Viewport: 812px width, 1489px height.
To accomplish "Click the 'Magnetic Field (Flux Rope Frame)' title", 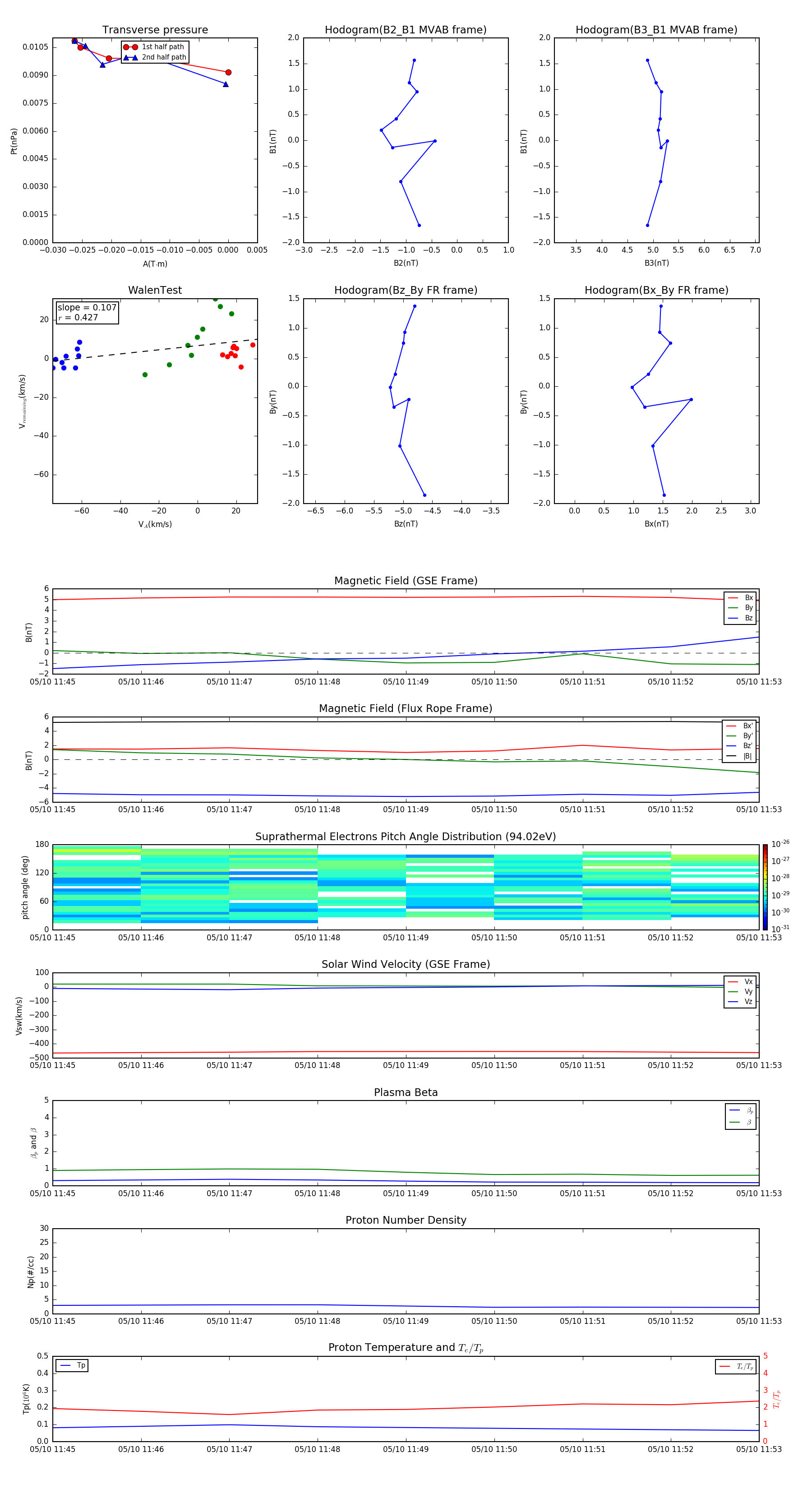I will 406,709.
